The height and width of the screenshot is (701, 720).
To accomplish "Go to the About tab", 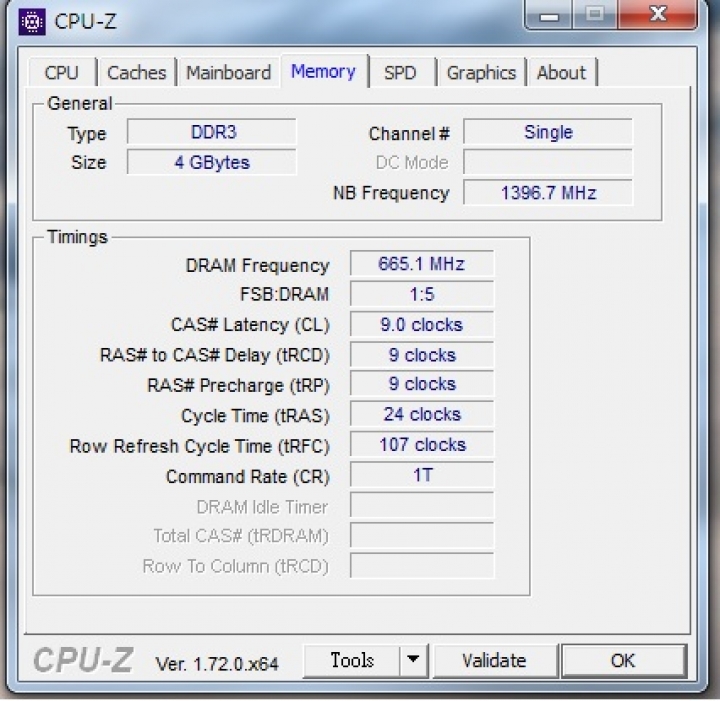I will click(561, 73).
